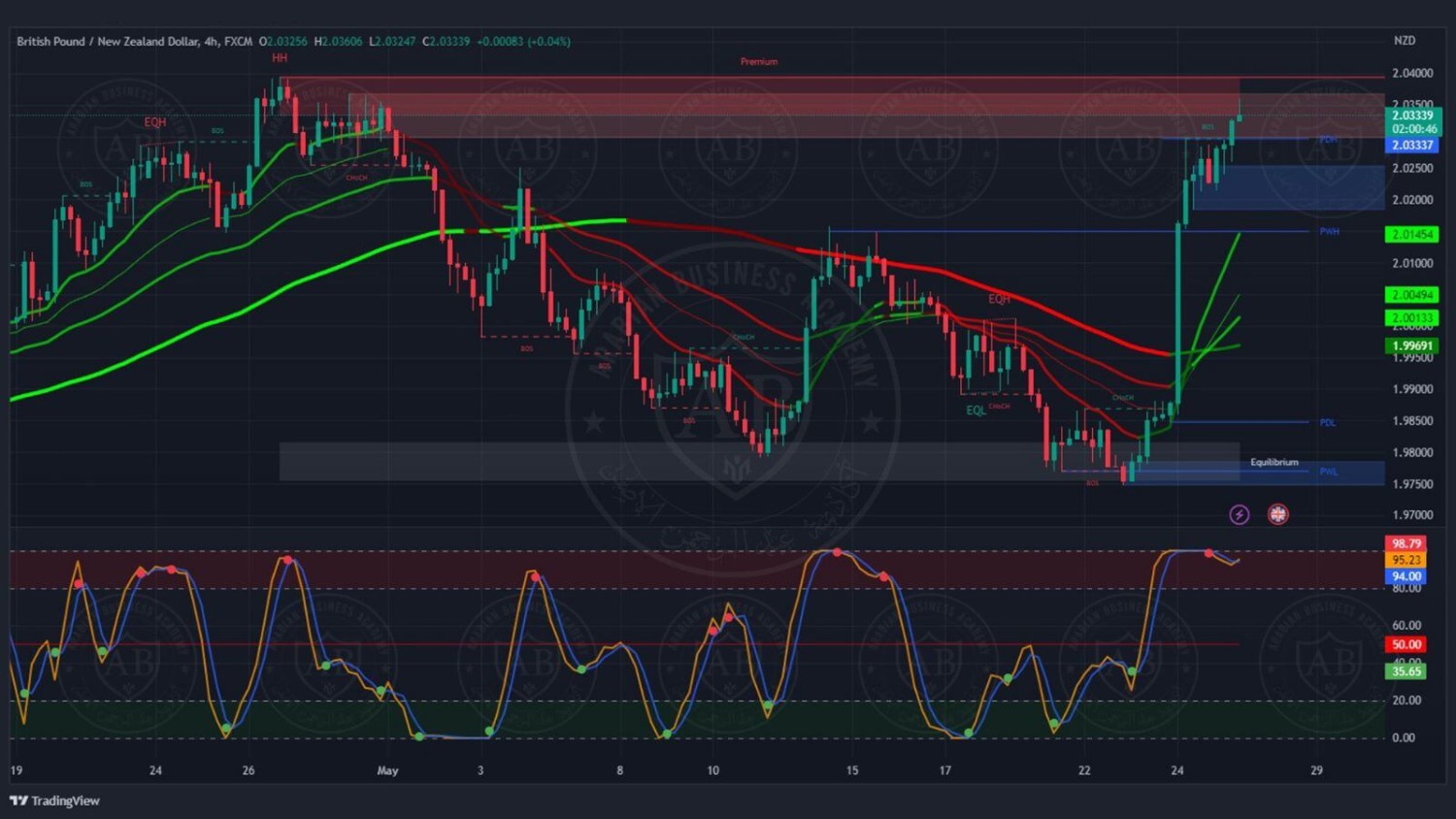Screen dimensions: 1456x819
Task: Click the EQL equal lows label
Action: [x=976, y=410]
